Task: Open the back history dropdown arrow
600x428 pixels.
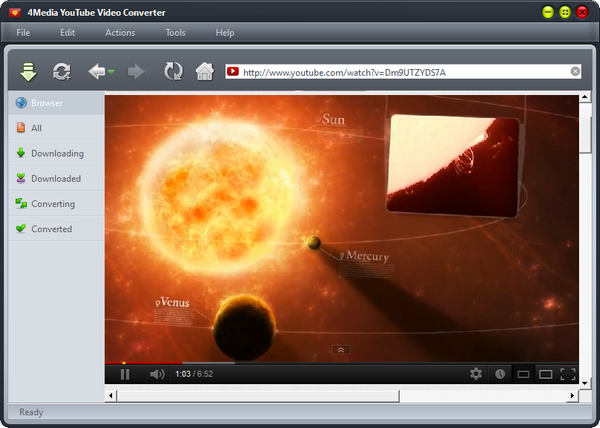Action: [112, 72]
